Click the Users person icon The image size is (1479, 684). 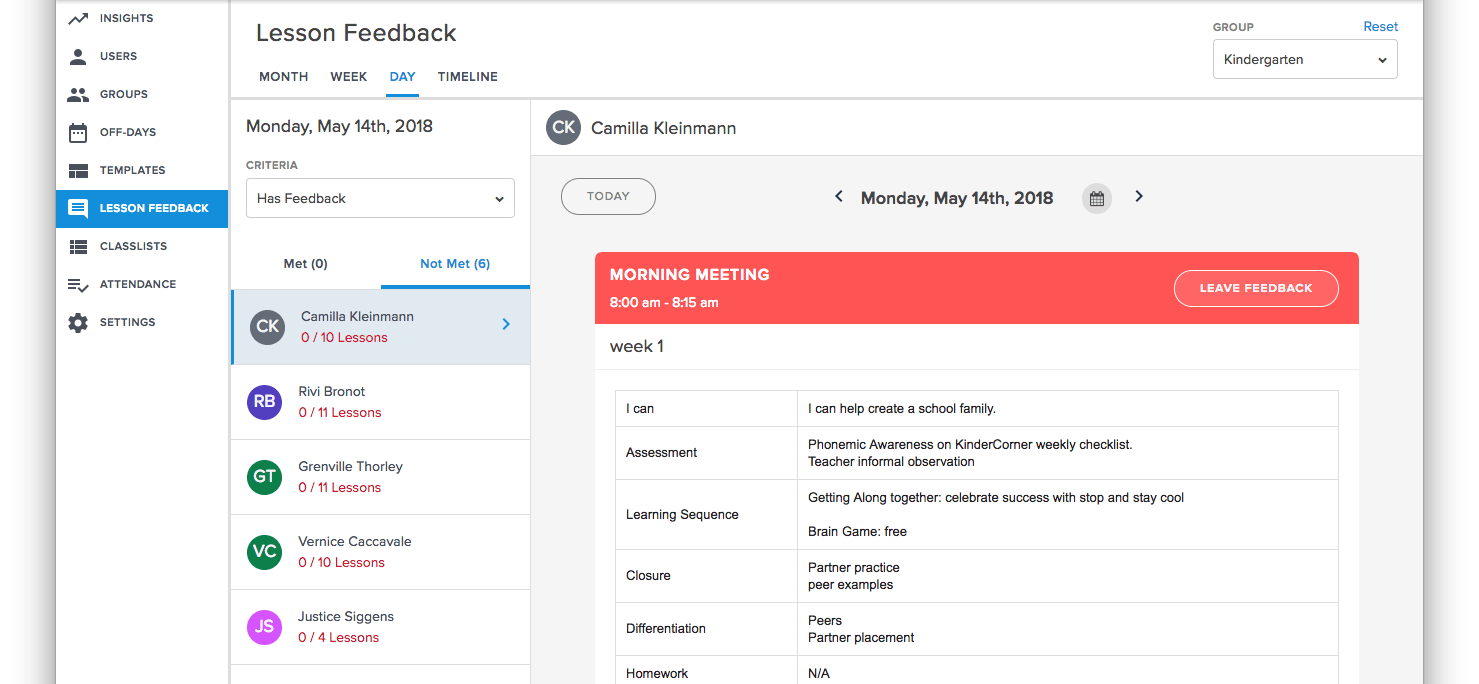[x=78, y=56]
